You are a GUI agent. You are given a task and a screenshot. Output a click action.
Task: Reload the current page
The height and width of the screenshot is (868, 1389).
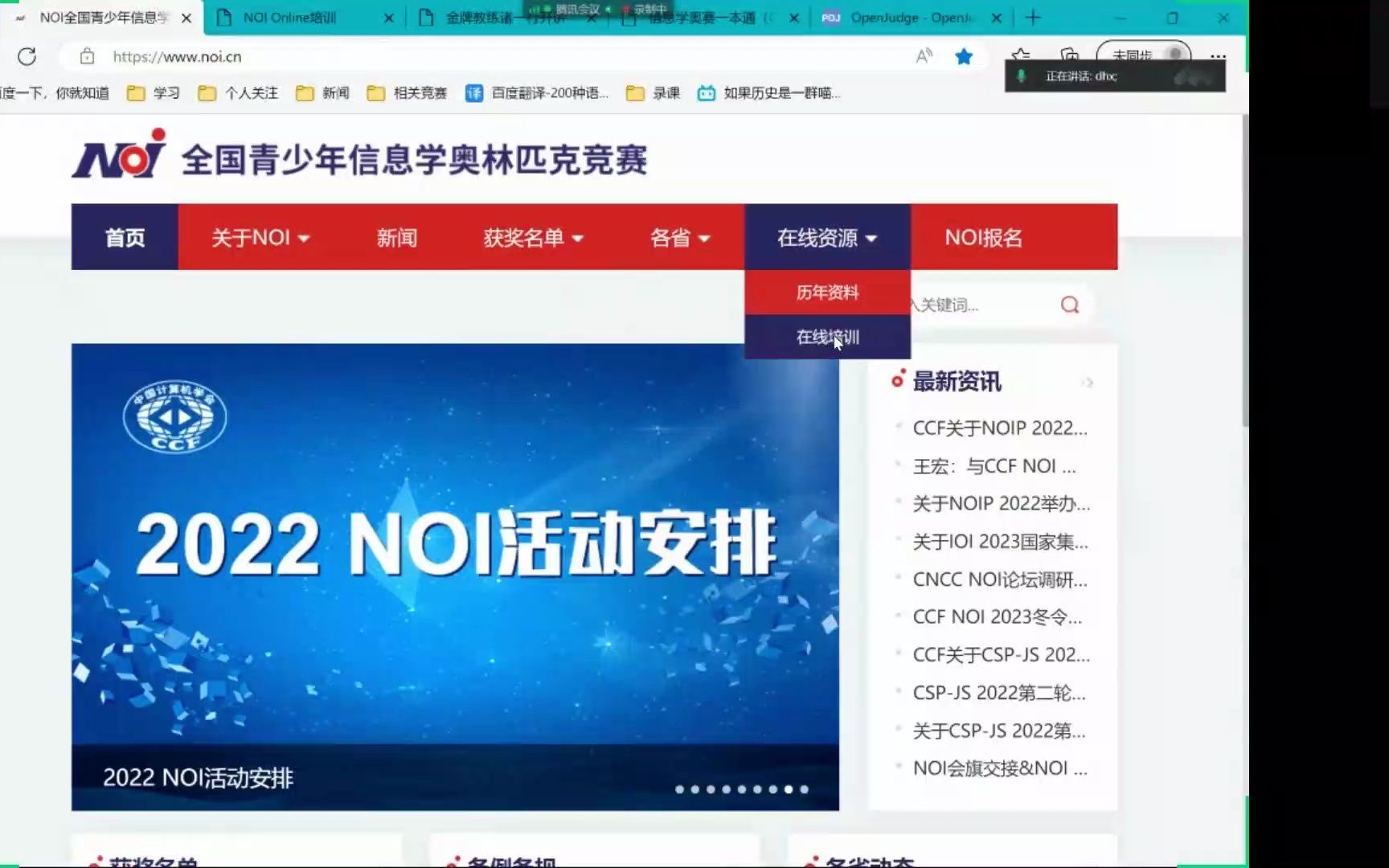coord(27,56)
